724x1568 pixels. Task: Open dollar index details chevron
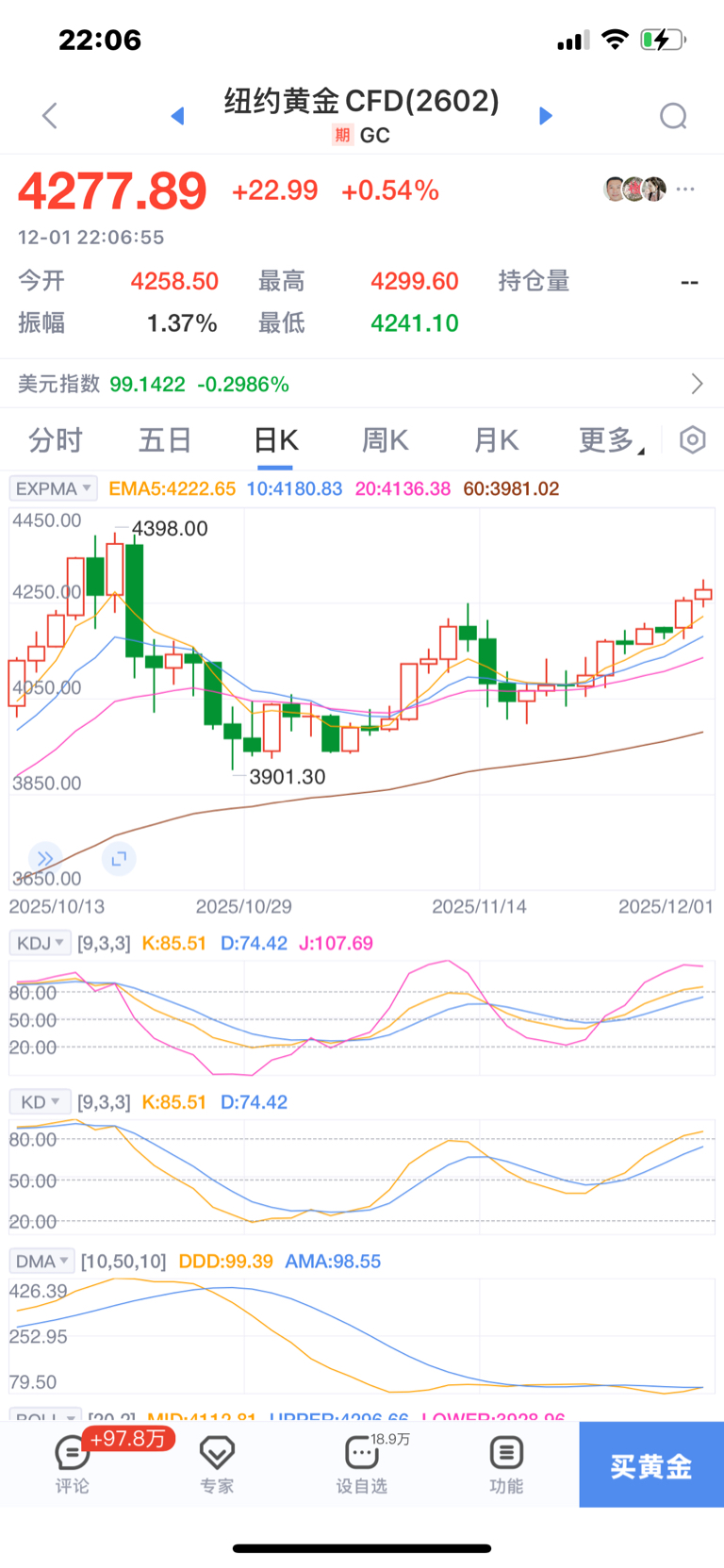pyautogui.click(x=697, y=384)
